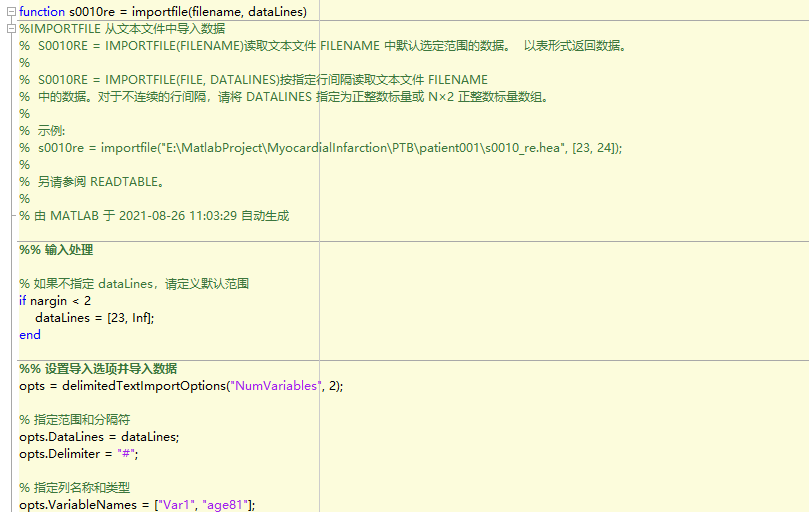Click the comment line with IMPORTFILE(FILE, DATALINES)

click(x=253, y=80)
